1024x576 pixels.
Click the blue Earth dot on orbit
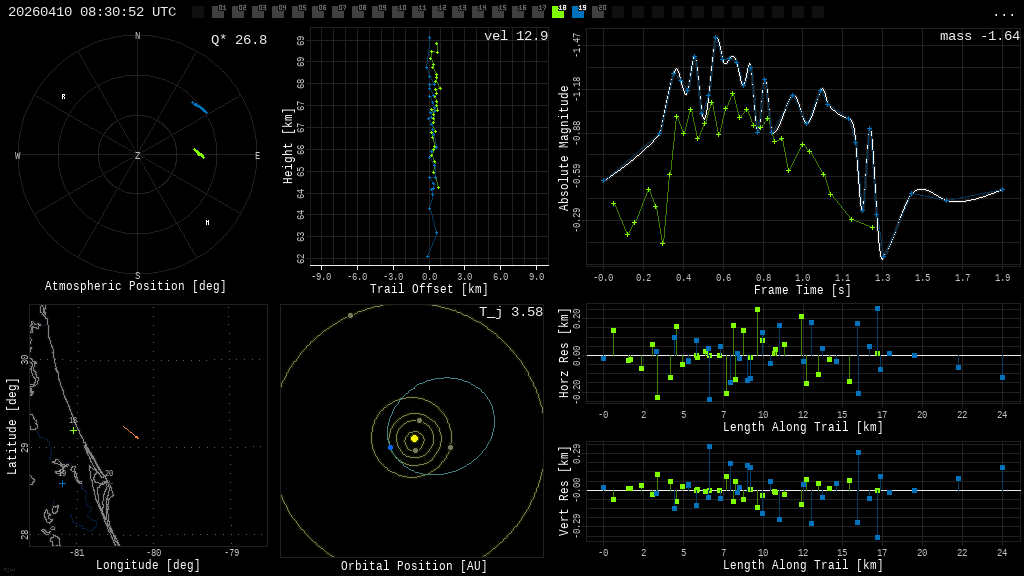[x=390, y=447]
